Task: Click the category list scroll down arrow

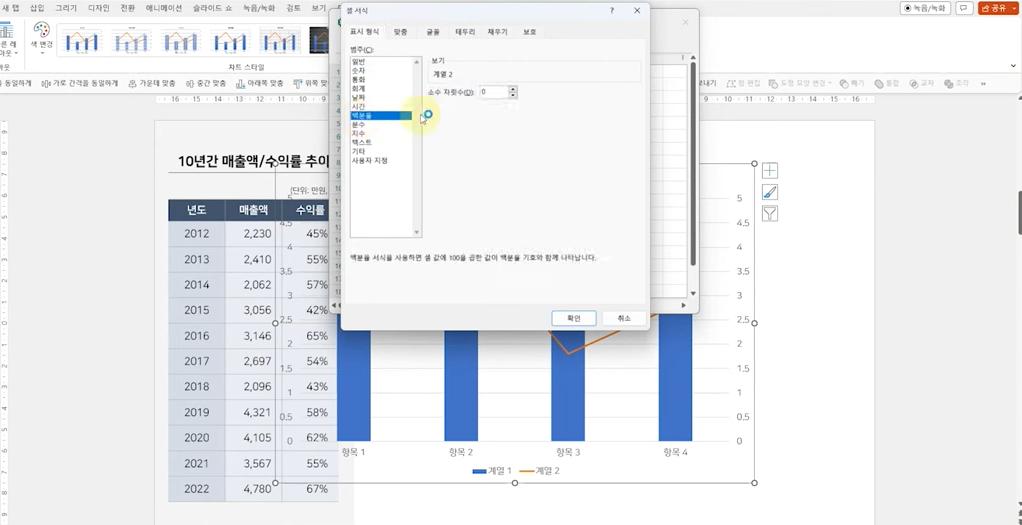Action: [x=417, y=232]
